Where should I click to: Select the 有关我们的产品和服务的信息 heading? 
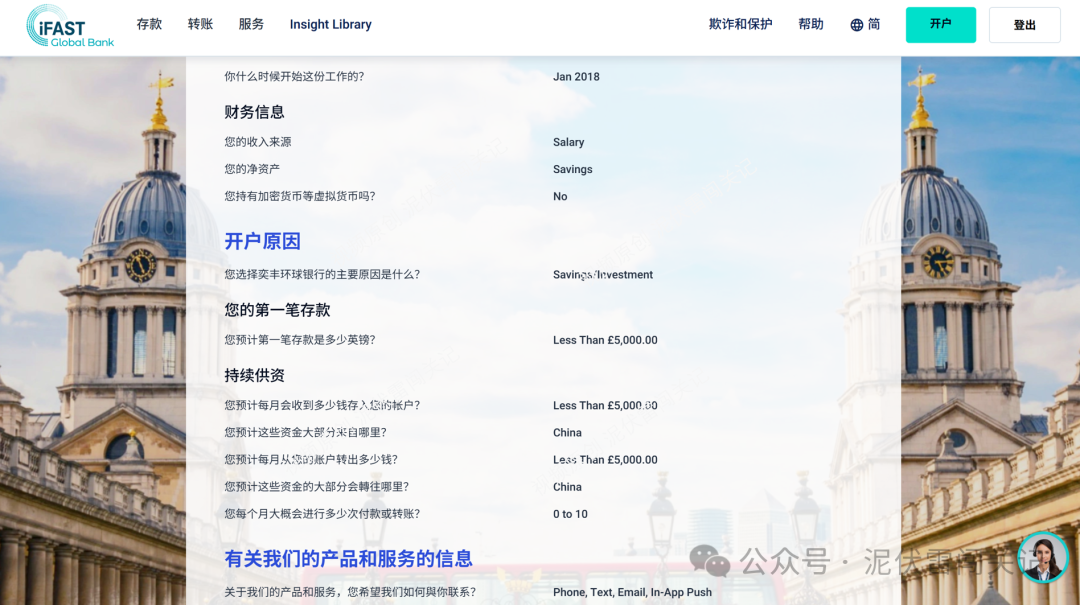click(349, 559)
